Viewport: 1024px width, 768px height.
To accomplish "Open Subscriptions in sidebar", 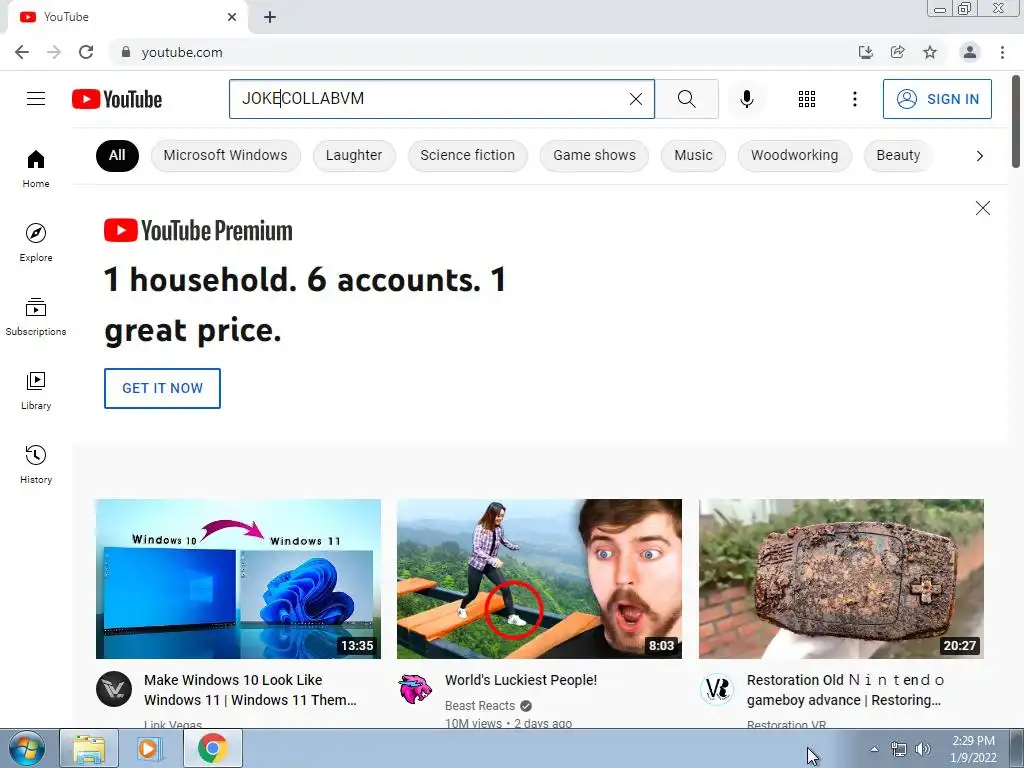I will pyautogui.click(x=36, y=317).
